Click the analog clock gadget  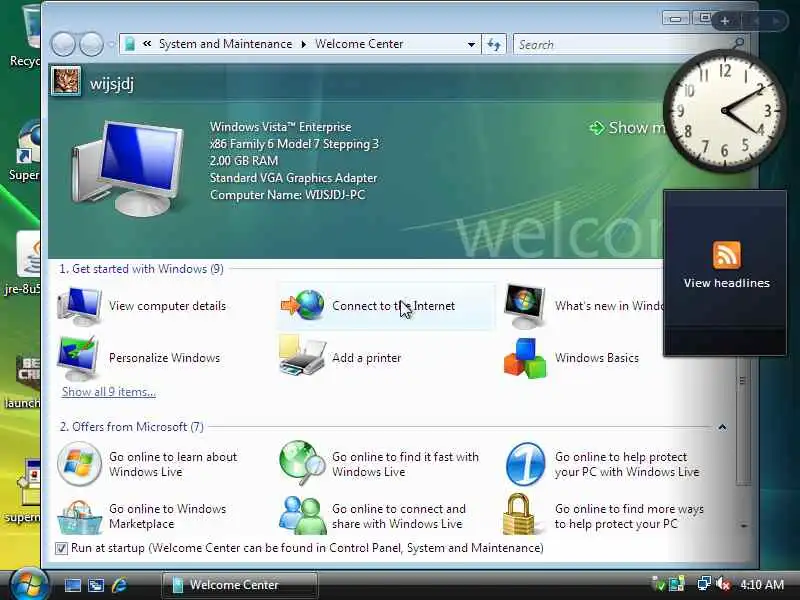725,111
